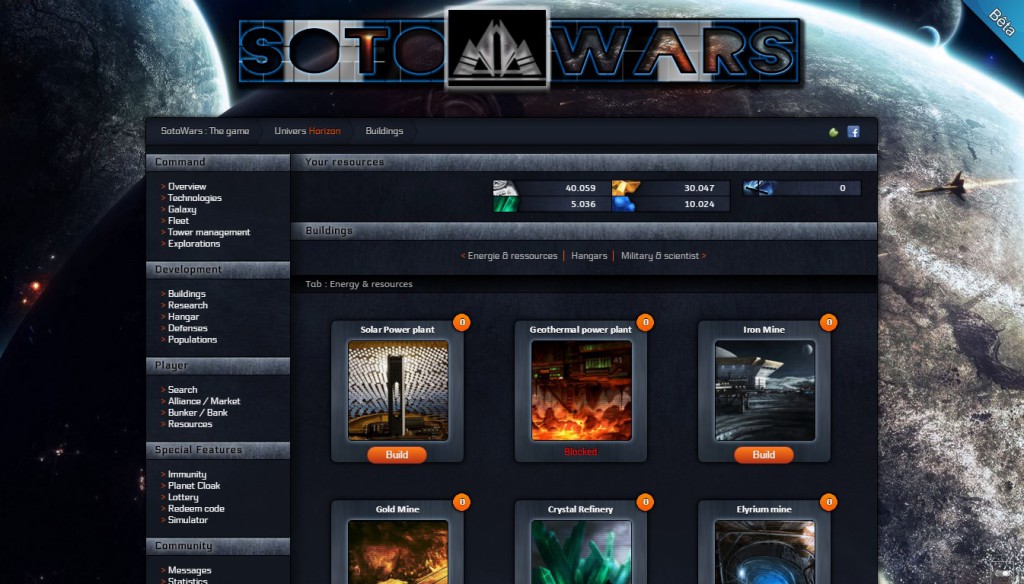Go to Research in Development menu
Image resolution: width=1024 pixels, height=584 pixels.
[x=188, y=305]
